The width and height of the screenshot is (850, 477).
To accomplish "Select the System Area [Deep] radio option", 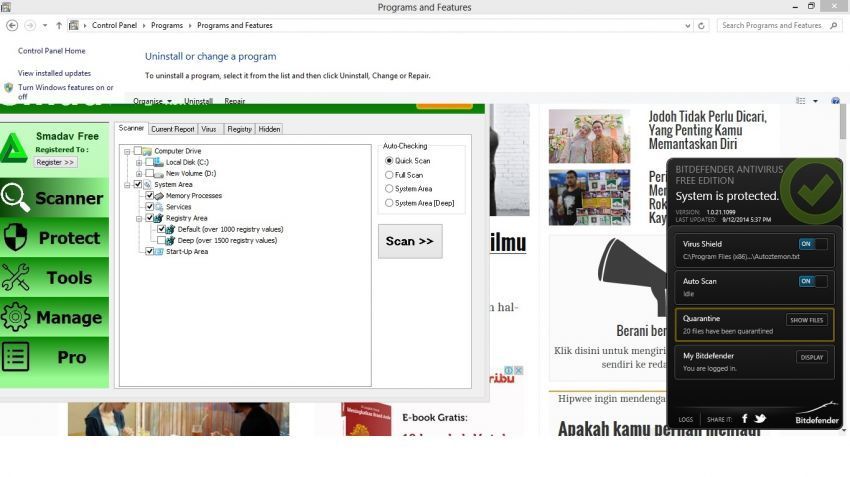I will pos(389,203).
